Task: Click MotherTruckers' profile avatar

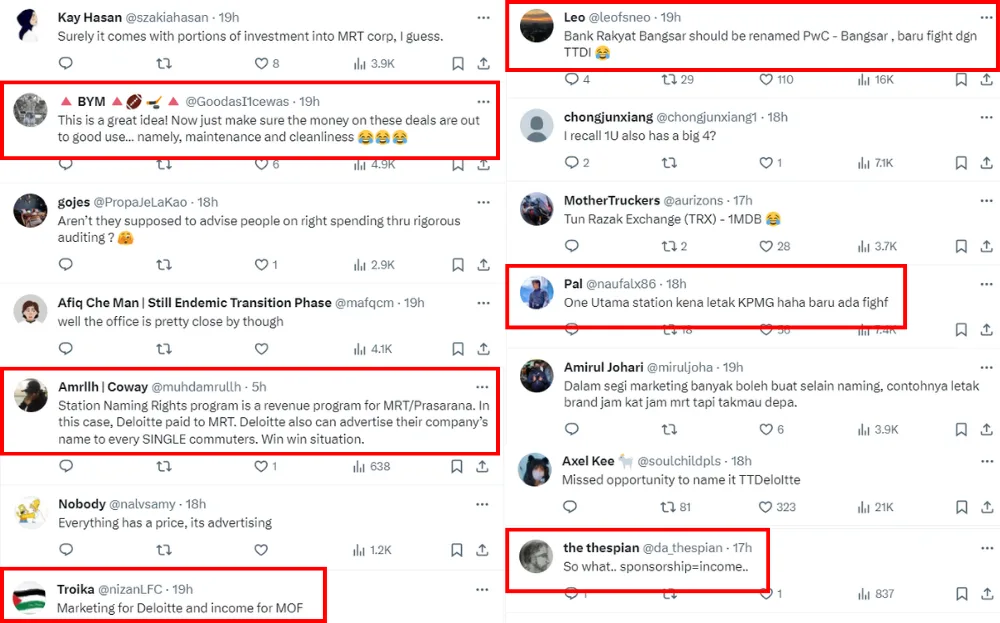Action: click(537, 209)
